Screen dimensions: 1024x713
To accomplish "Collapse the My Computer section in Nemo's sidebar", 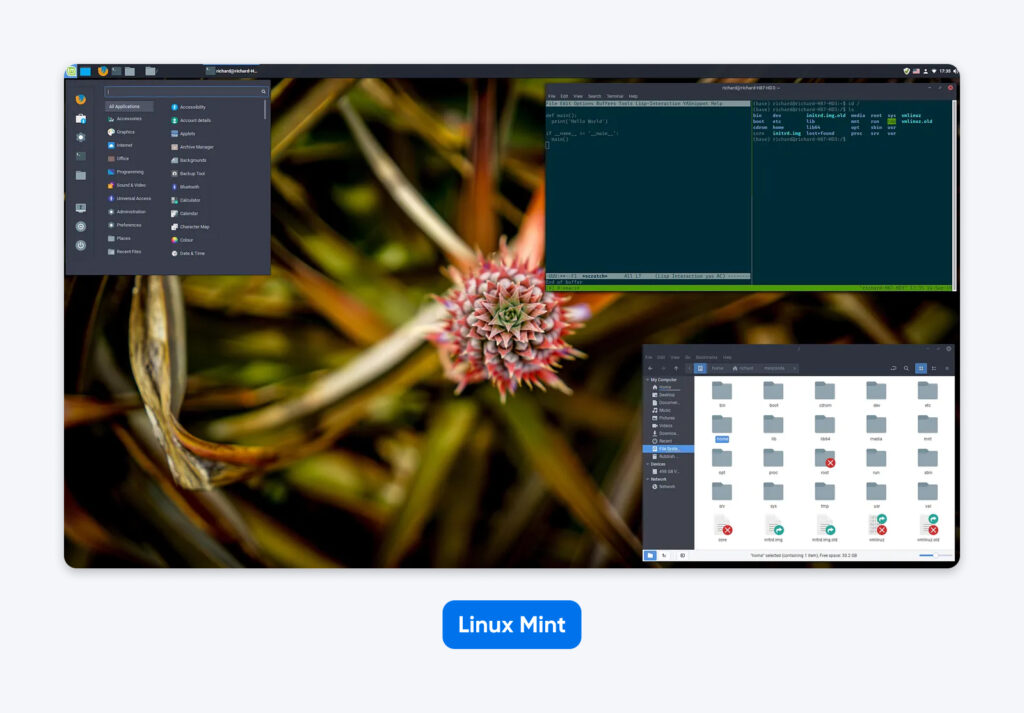I will [648, 380].
